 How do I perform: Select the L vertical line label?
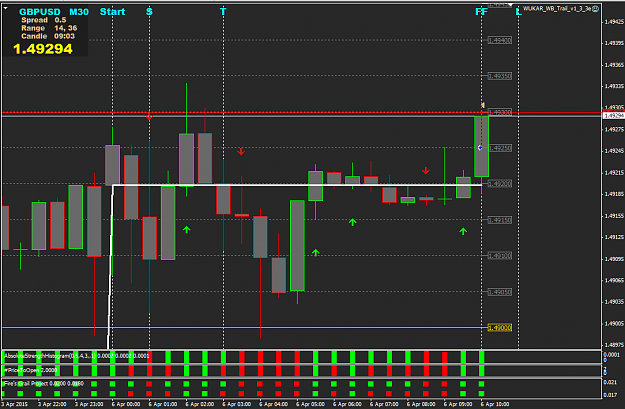(x=519, y=12)
